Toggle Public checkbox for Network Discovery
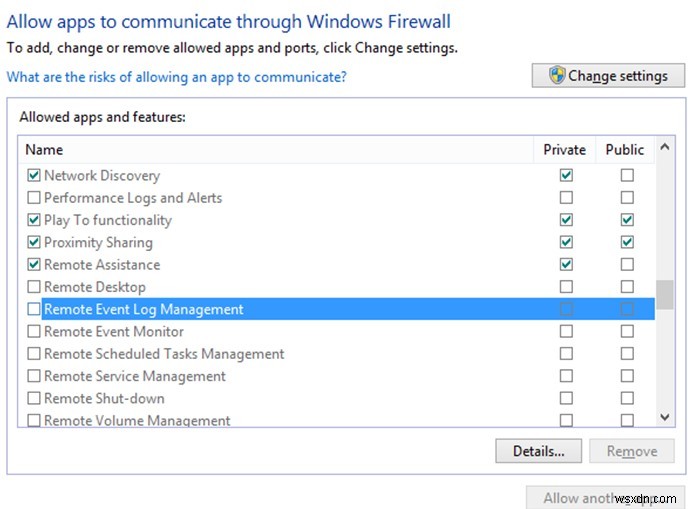This screenshot has height=509, width=688. (x=626, y=176)
